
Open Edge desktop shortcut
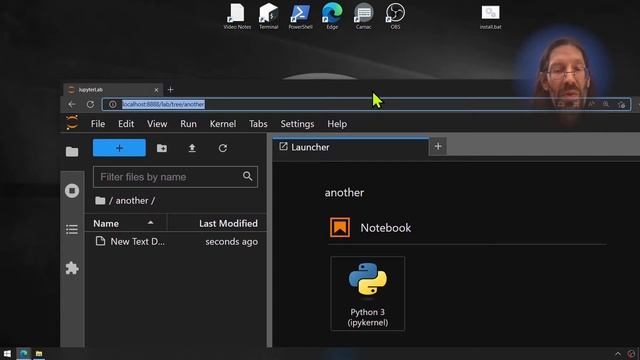click(x=332, y=16)
